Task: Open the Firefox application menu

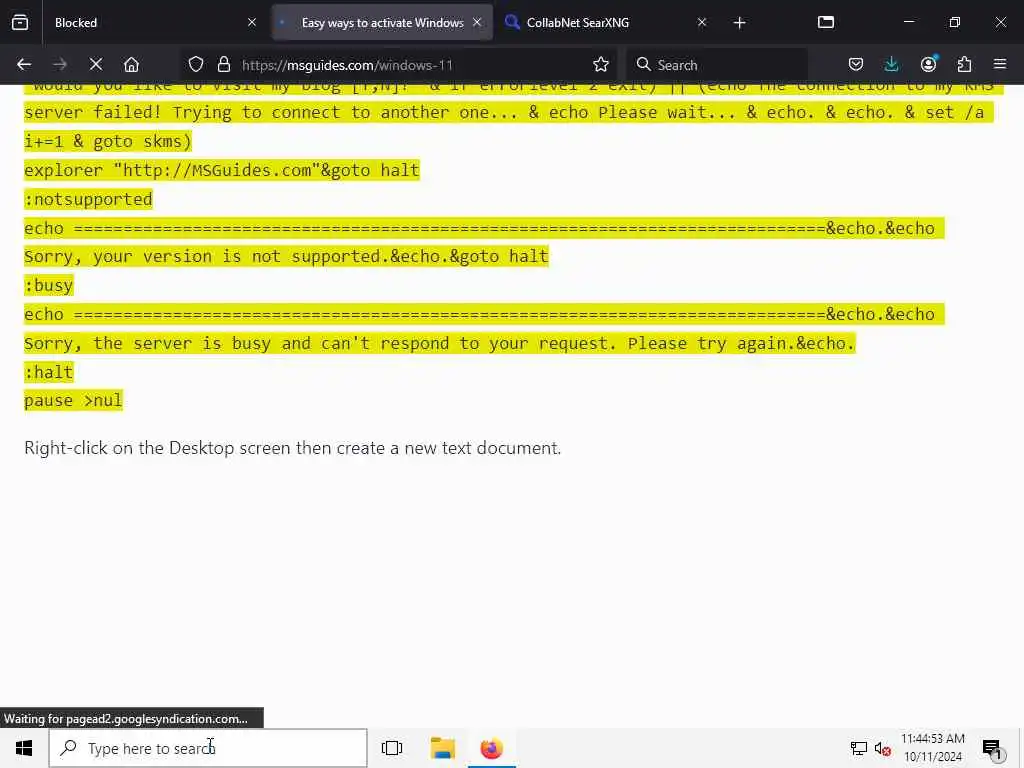Action: coord(1000,65)
